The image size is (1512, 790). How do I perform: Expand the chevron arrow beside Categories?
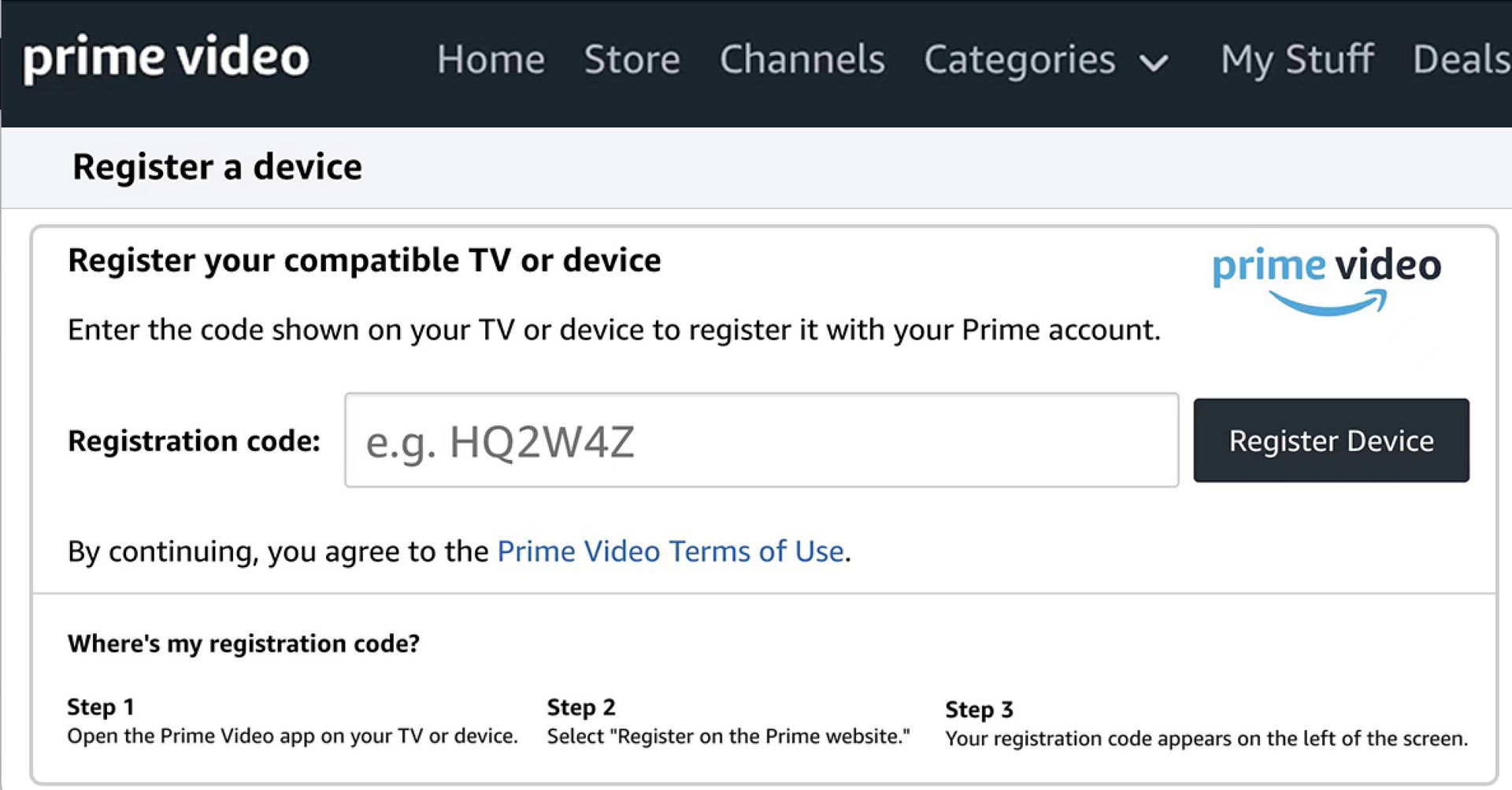pyautogui.click(x=1154, y=63)
